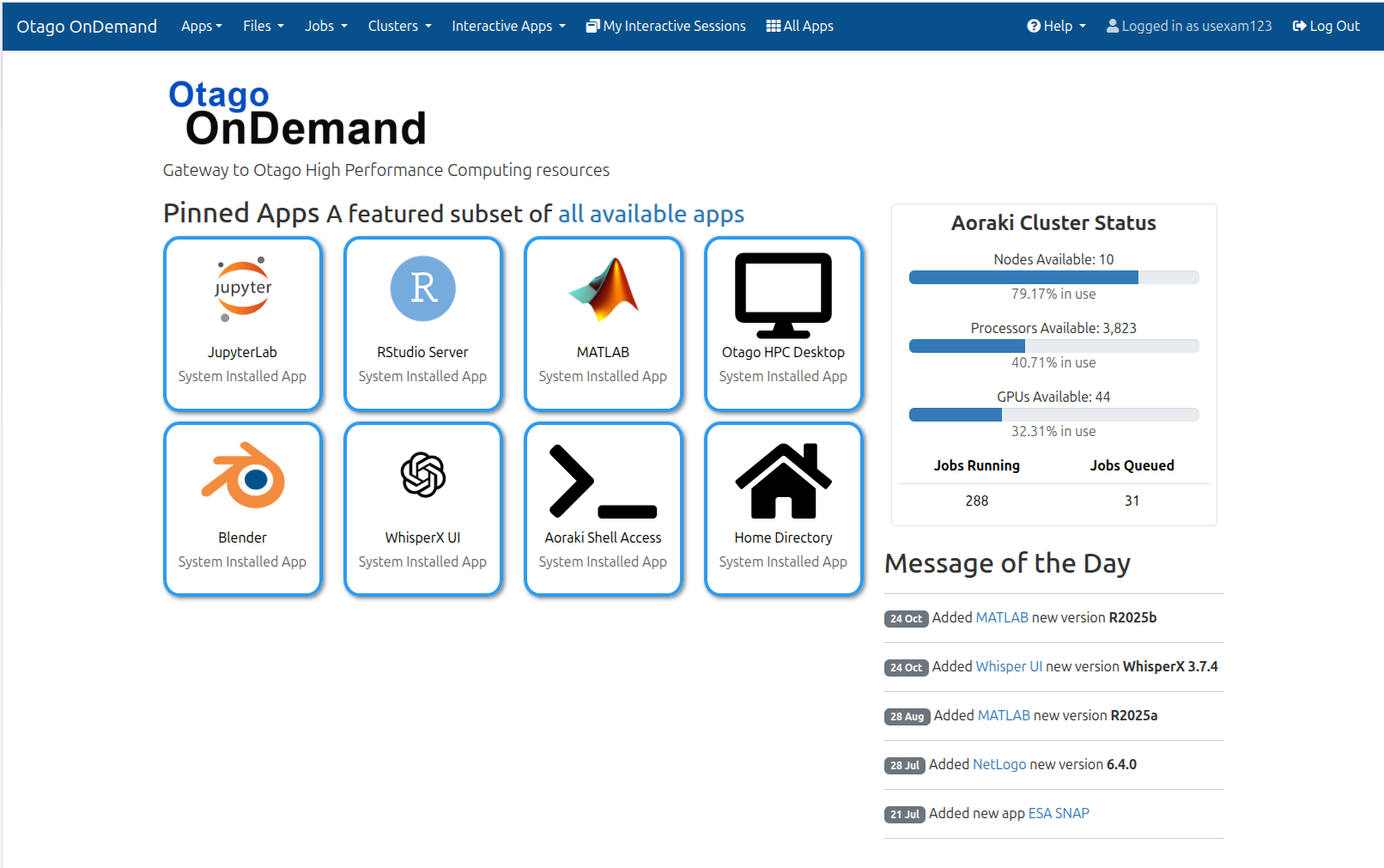Image resolution: width=1384 pixels, height=868 pixels.
Task: Click the Jobs Queued column header
Action: tap(1132, 465)
